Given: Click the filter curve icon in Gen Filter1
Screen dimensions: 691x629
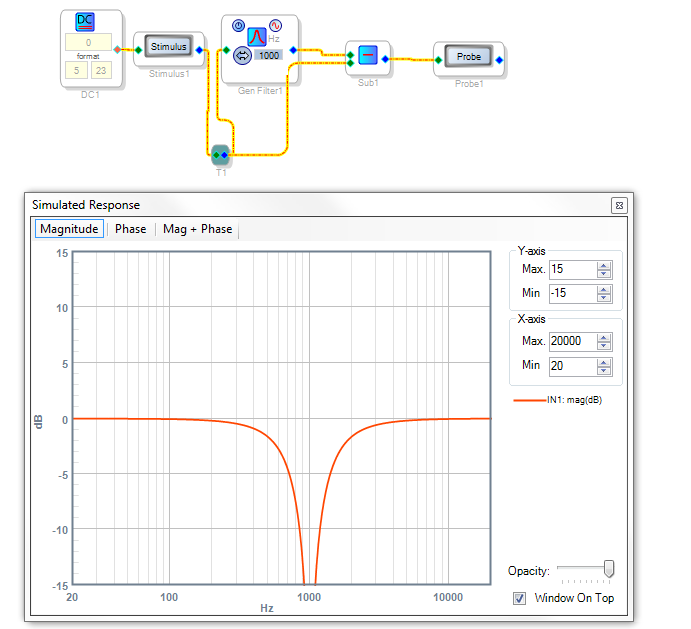Looking at the screenshot, I should (x=256, y=37).
